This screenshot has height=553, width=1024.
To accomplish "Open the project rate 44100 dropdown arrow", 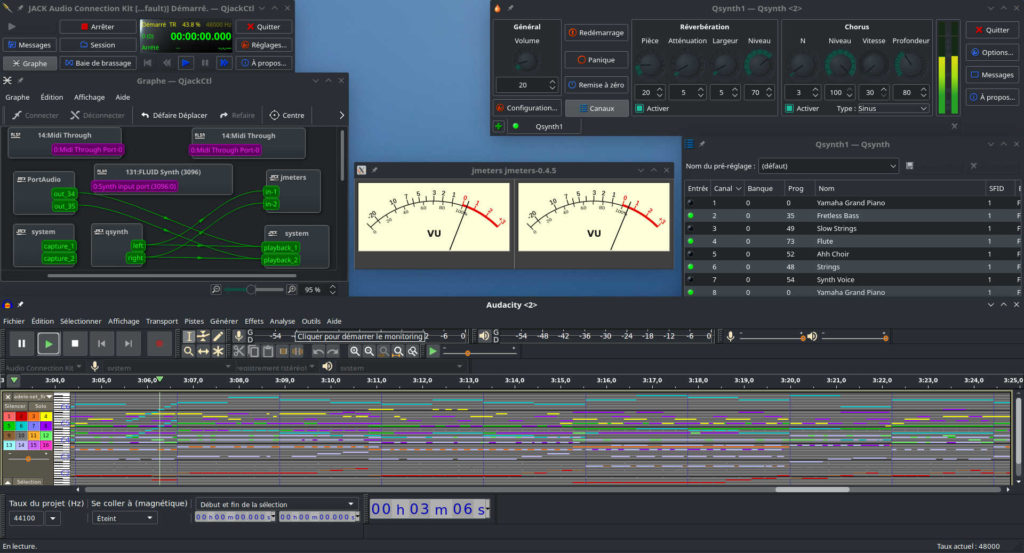I will pyautogui.click(x=52, y=518).
